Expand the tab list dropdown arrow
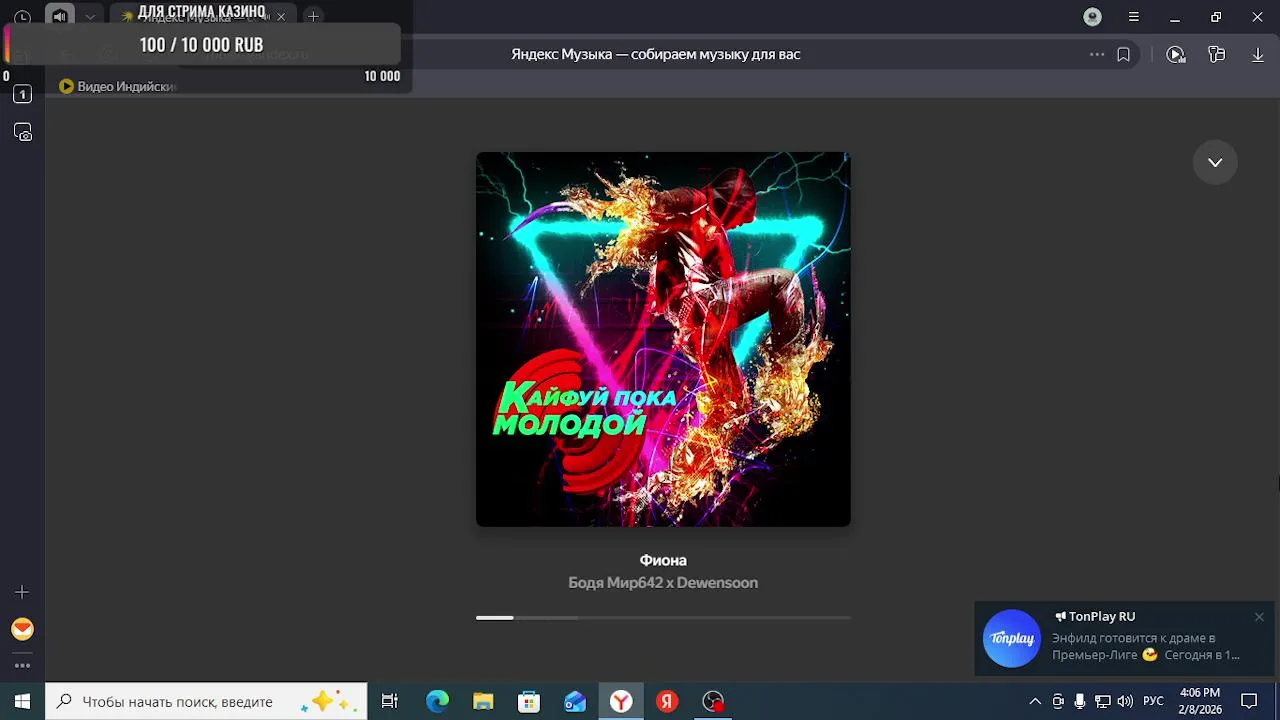This screenshot has width=1280, height=720. click(x=90, y=17)
